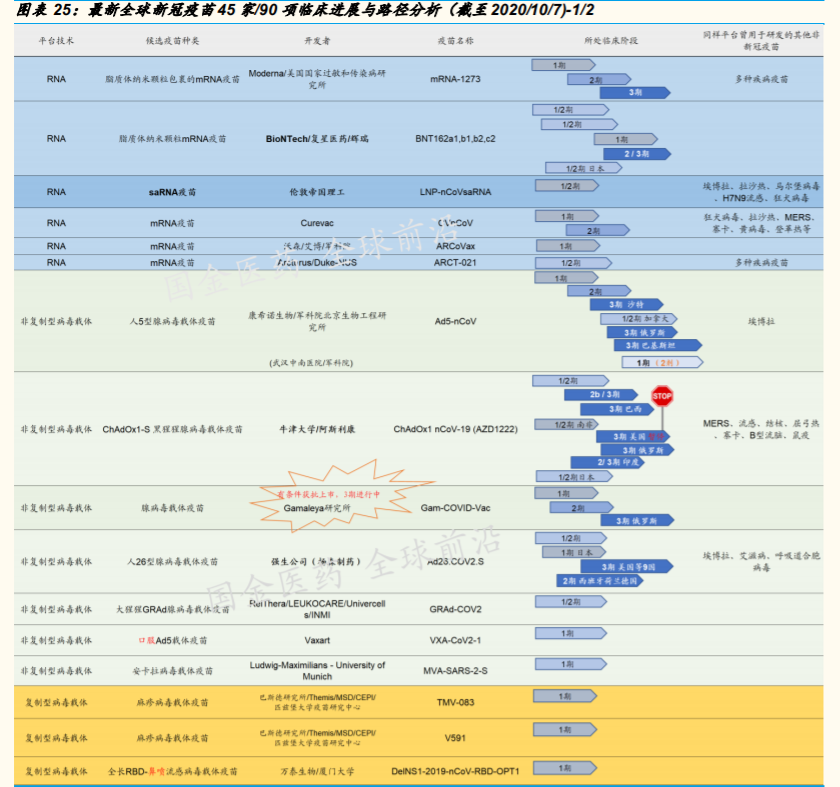The height and width of the screenshot is (787, 840).
Task: Click the 1/2期 南非 phase arrow
Action: [x=566, y=424]
